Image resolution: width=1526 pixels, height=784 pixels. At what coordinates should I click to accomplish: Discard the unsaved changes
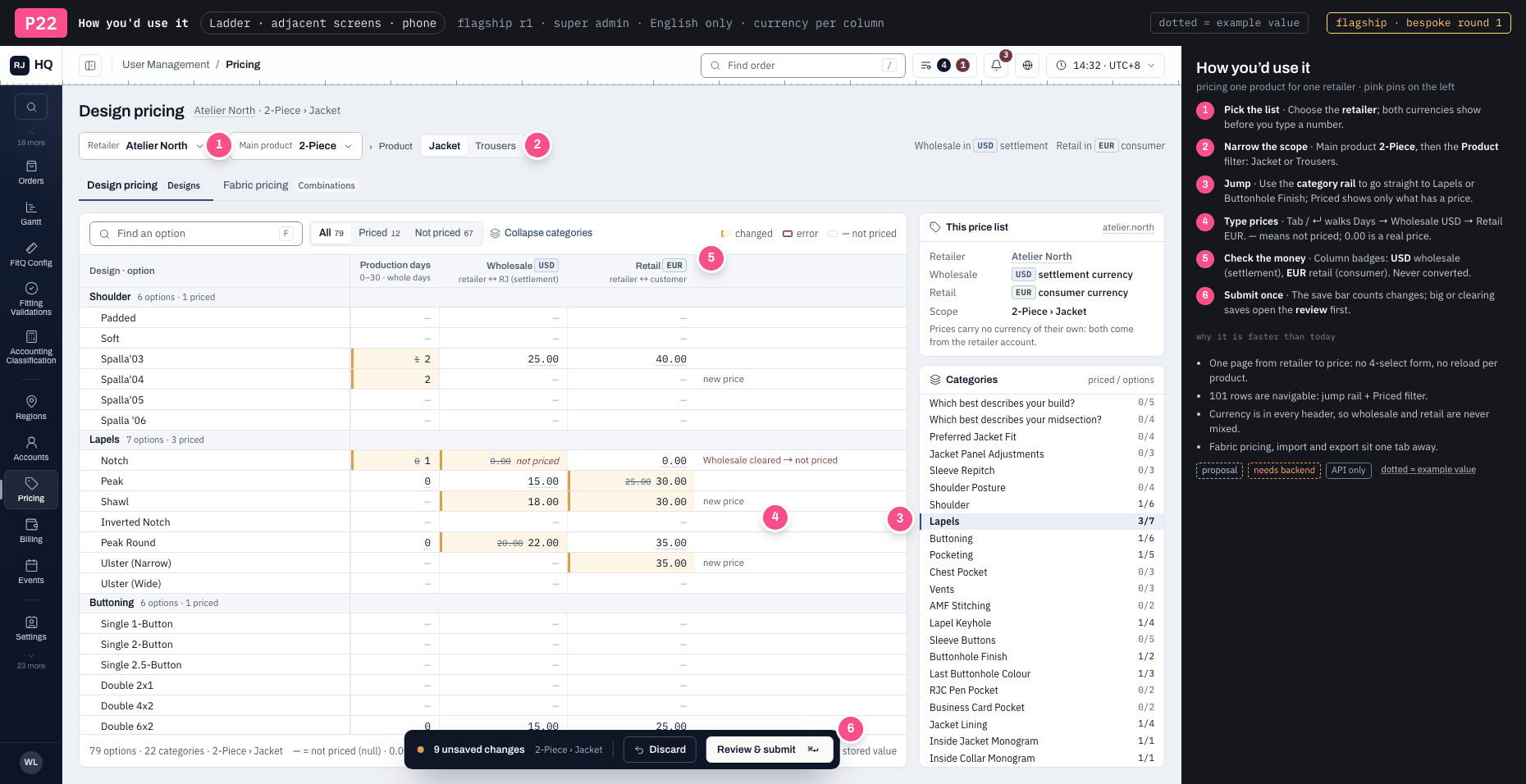(x=660, y=750)
